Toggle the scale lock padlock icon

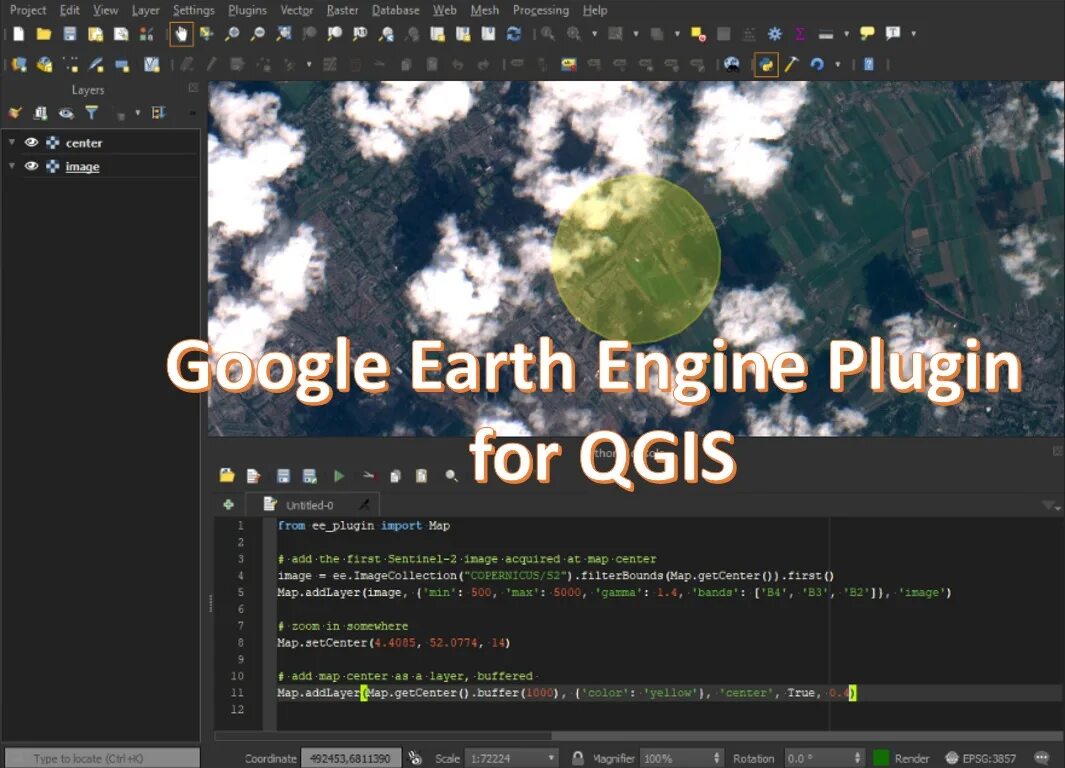[x=577, y=758]
